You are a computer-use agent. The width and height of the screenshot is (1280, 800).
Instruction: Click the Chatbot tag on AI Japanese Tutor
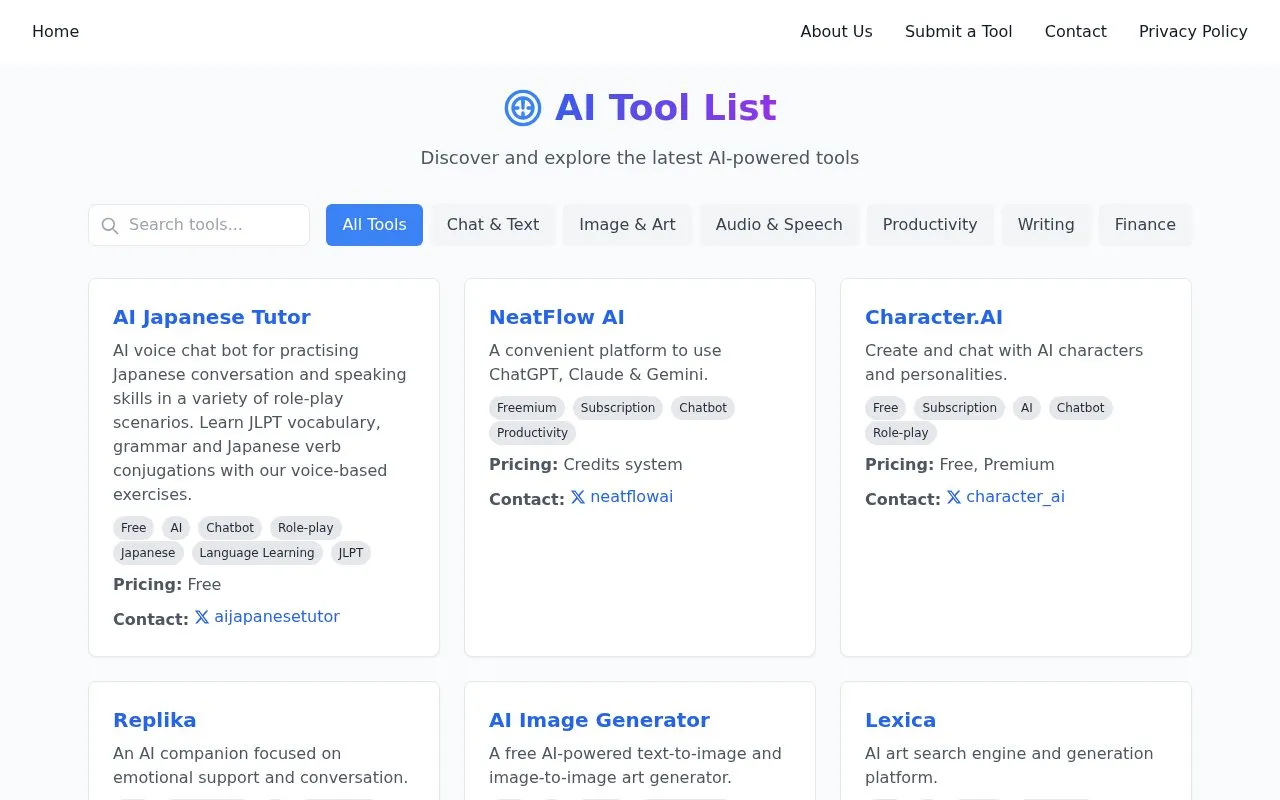click(230, 528)
